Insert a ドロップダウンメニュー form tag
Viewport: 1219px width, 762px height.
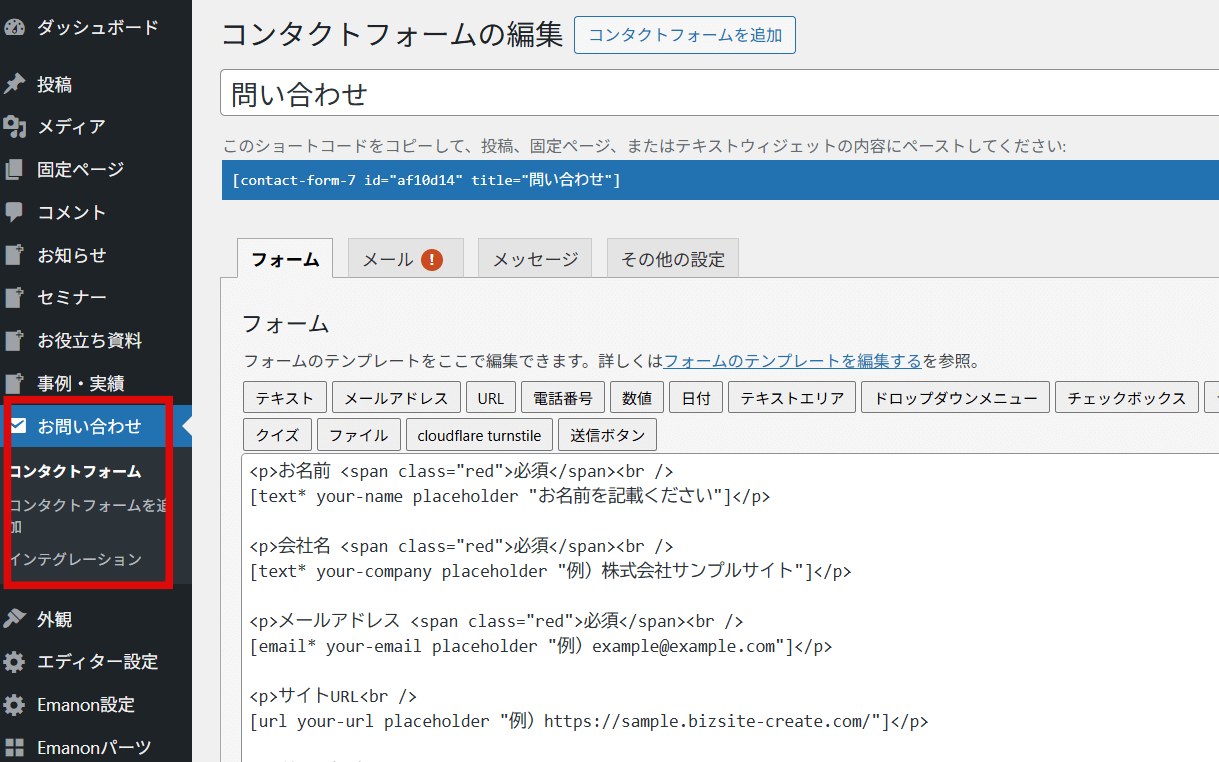[955, 398]
